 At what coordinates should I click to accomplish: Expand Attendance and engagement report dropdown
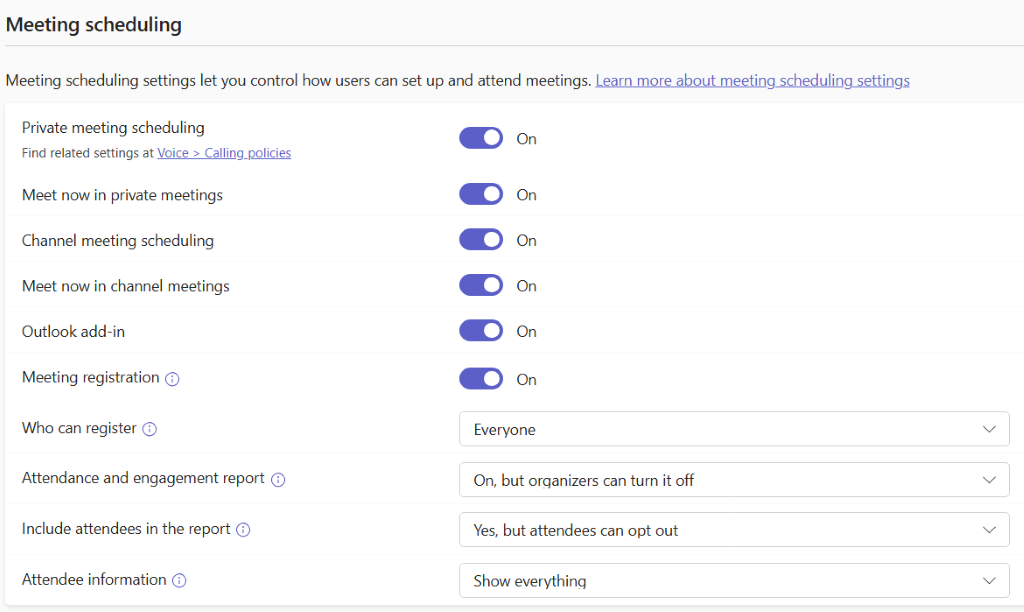(x=733, y=480)
